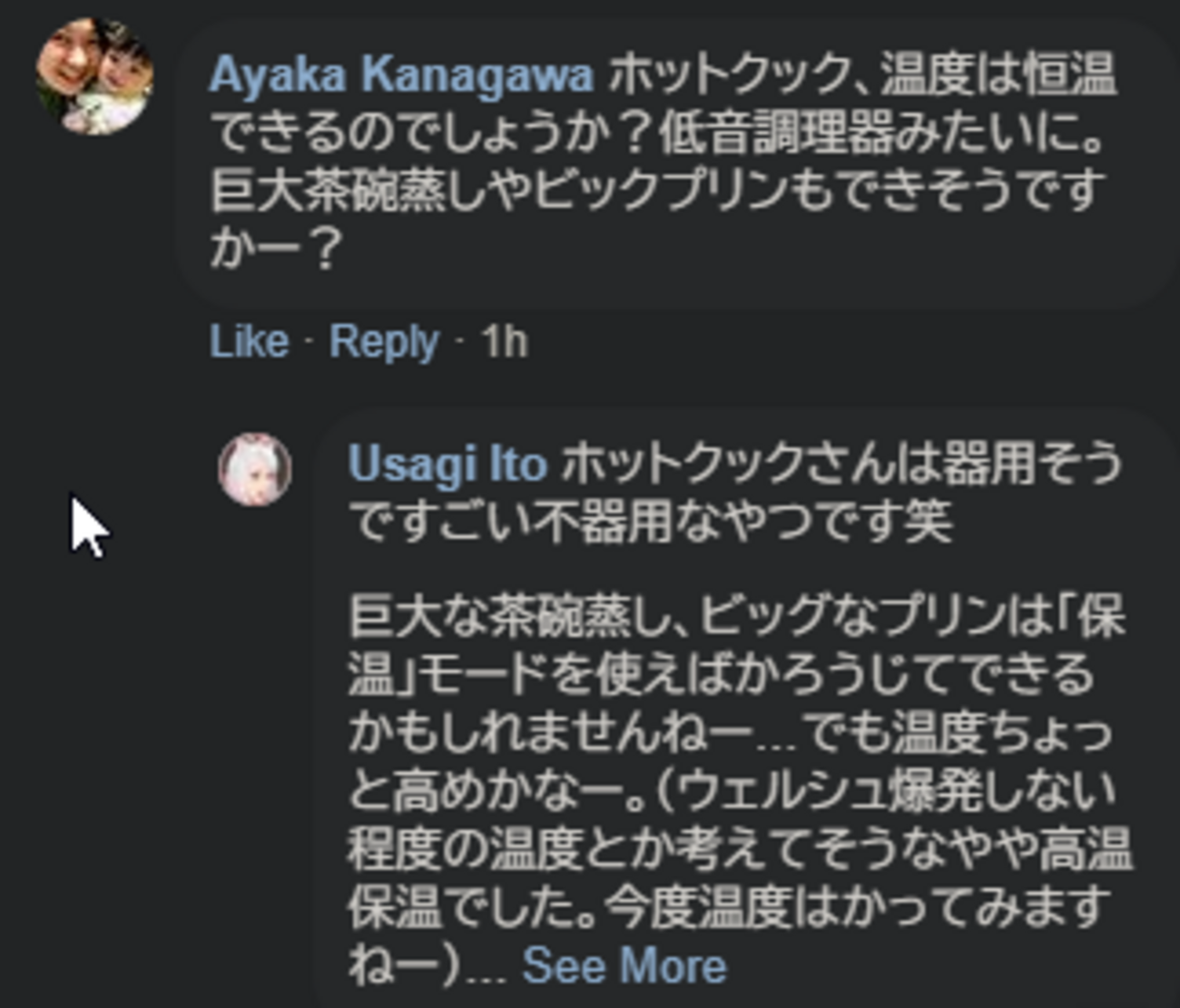Viewport: 1180px width, 1008px height.
Task: Visit Usagi Ito's profile via name
Action: 447,464
